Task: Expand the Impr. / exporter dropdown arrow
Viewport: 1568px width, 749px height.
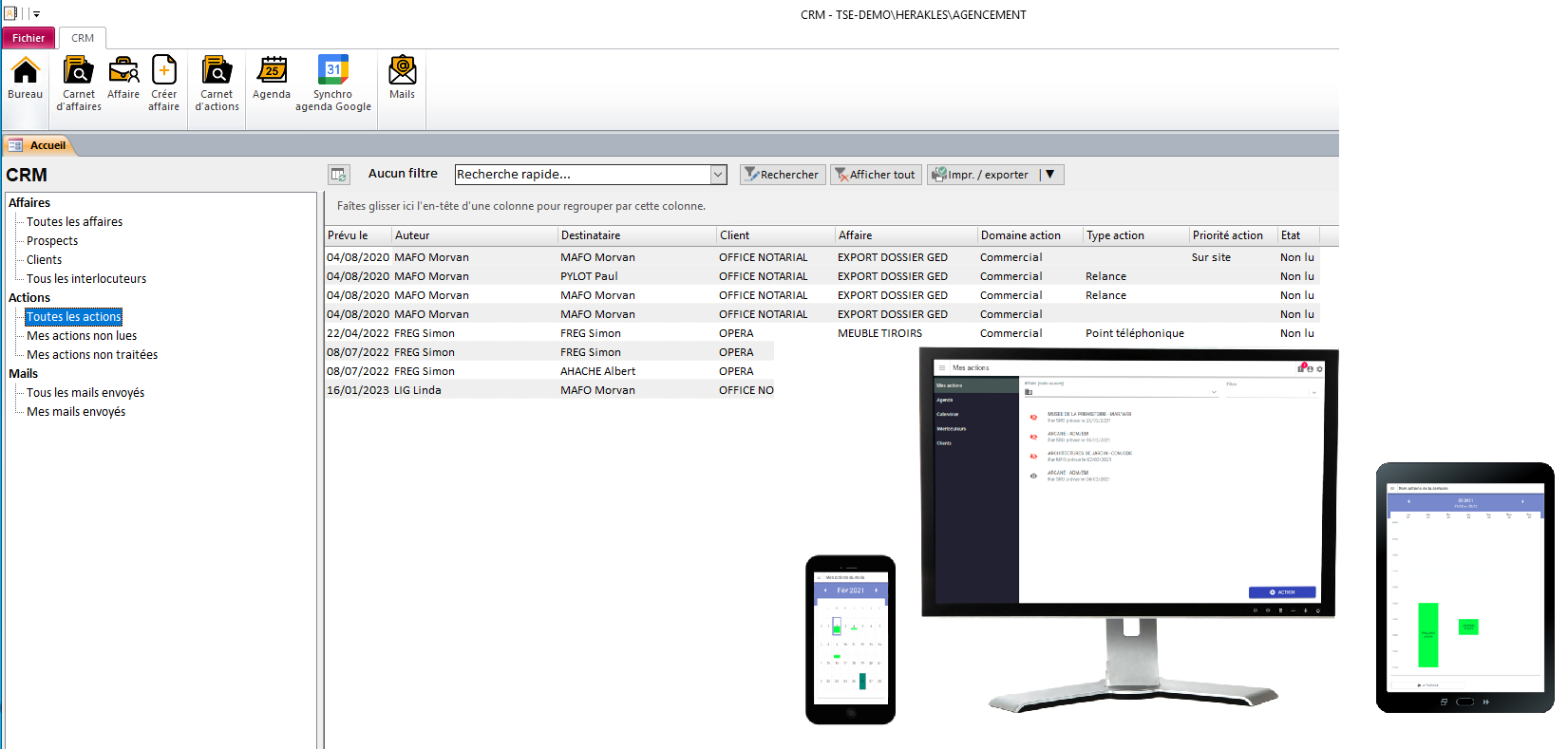Action: point(1050,175)
